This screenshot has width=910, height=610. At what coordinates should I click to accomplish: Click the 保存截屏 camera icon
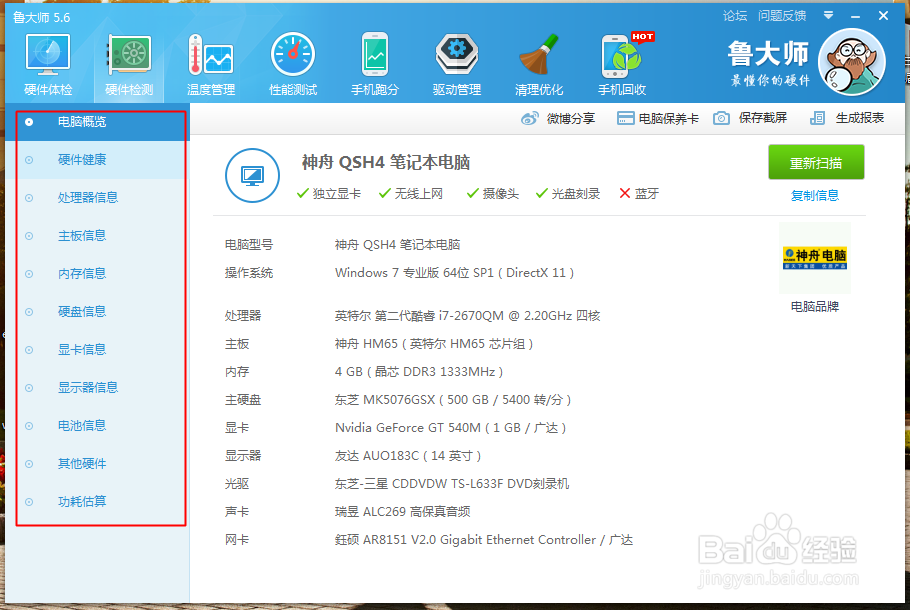click(x=721, y=118)
